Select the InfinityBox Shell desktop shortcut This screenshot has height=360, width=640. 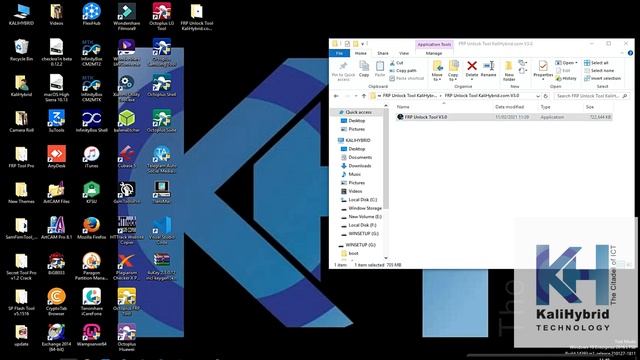click(x=91, y=121)
